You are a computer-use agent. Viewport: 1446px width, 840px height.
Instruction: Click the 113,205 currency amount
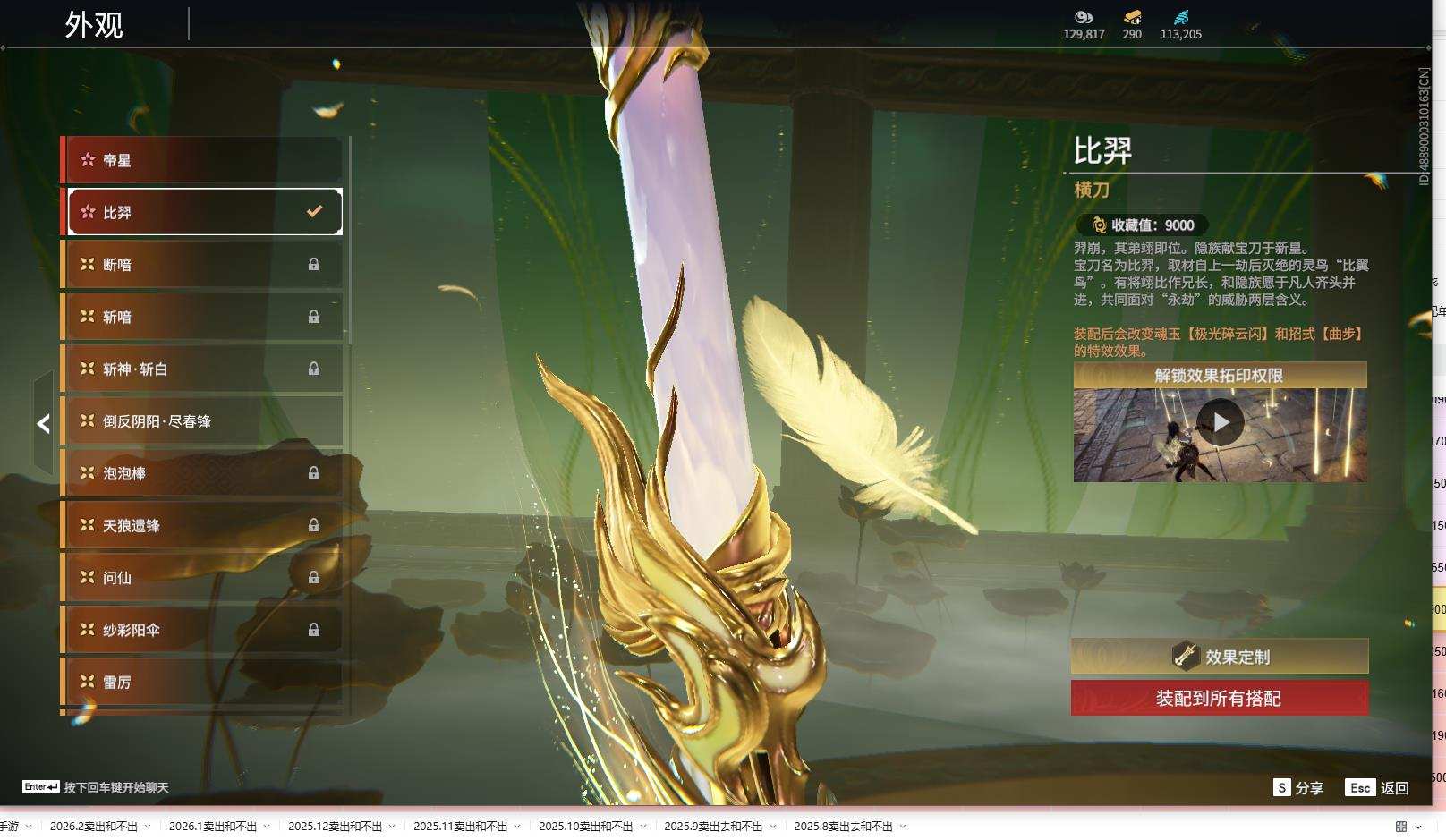1181,34
